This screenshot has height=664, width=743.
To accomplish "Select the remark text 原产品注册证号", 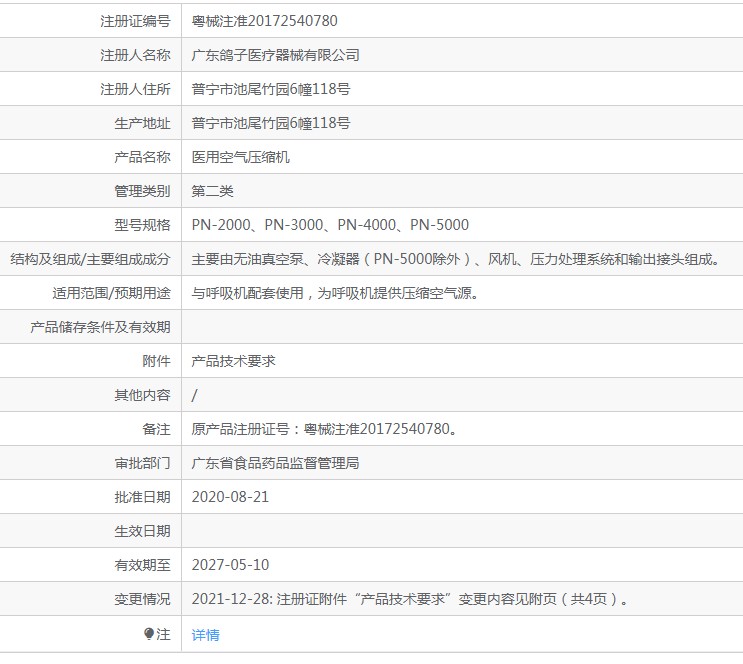I will pos(324,429).
